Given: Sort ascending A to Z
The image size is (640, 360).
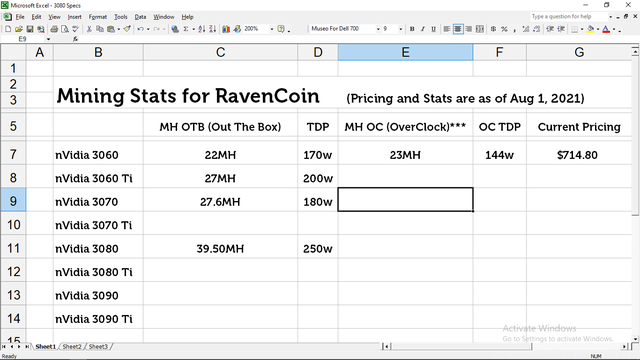Looking at the screenshot, I should point(202,29).
